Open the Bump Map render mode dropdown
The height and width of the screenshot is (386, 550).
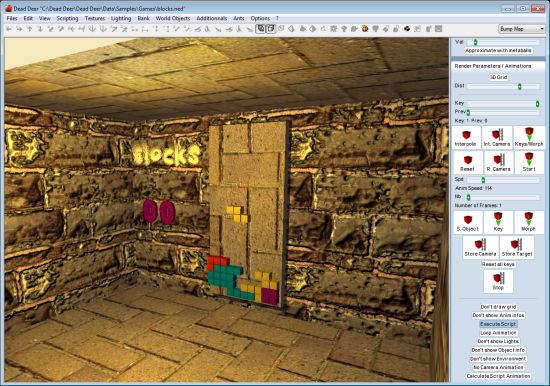click(522, 29)
